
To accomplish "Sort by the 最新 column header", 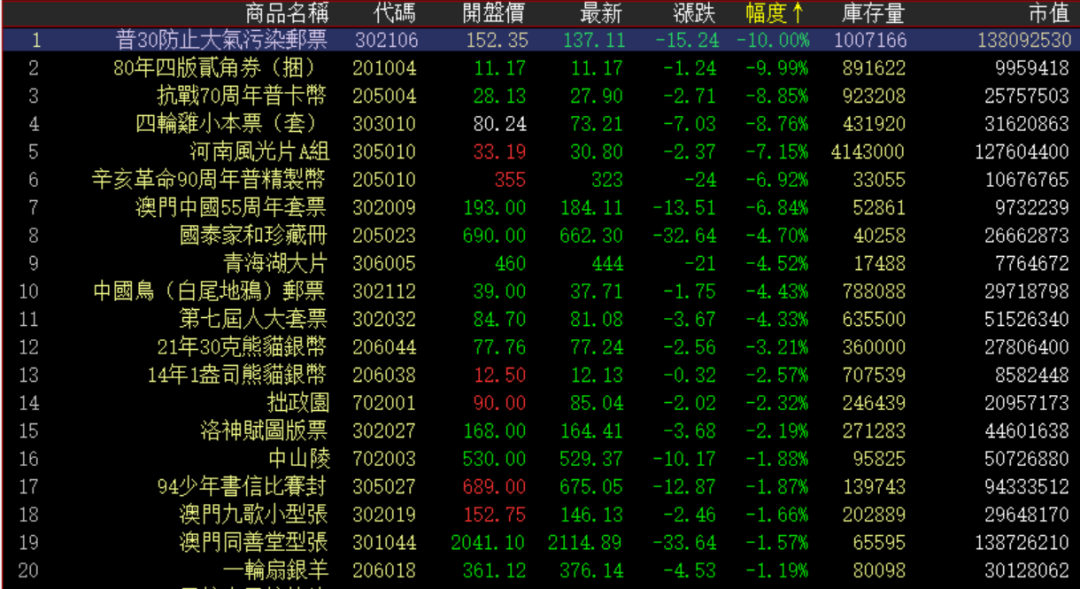I will 601,13.
